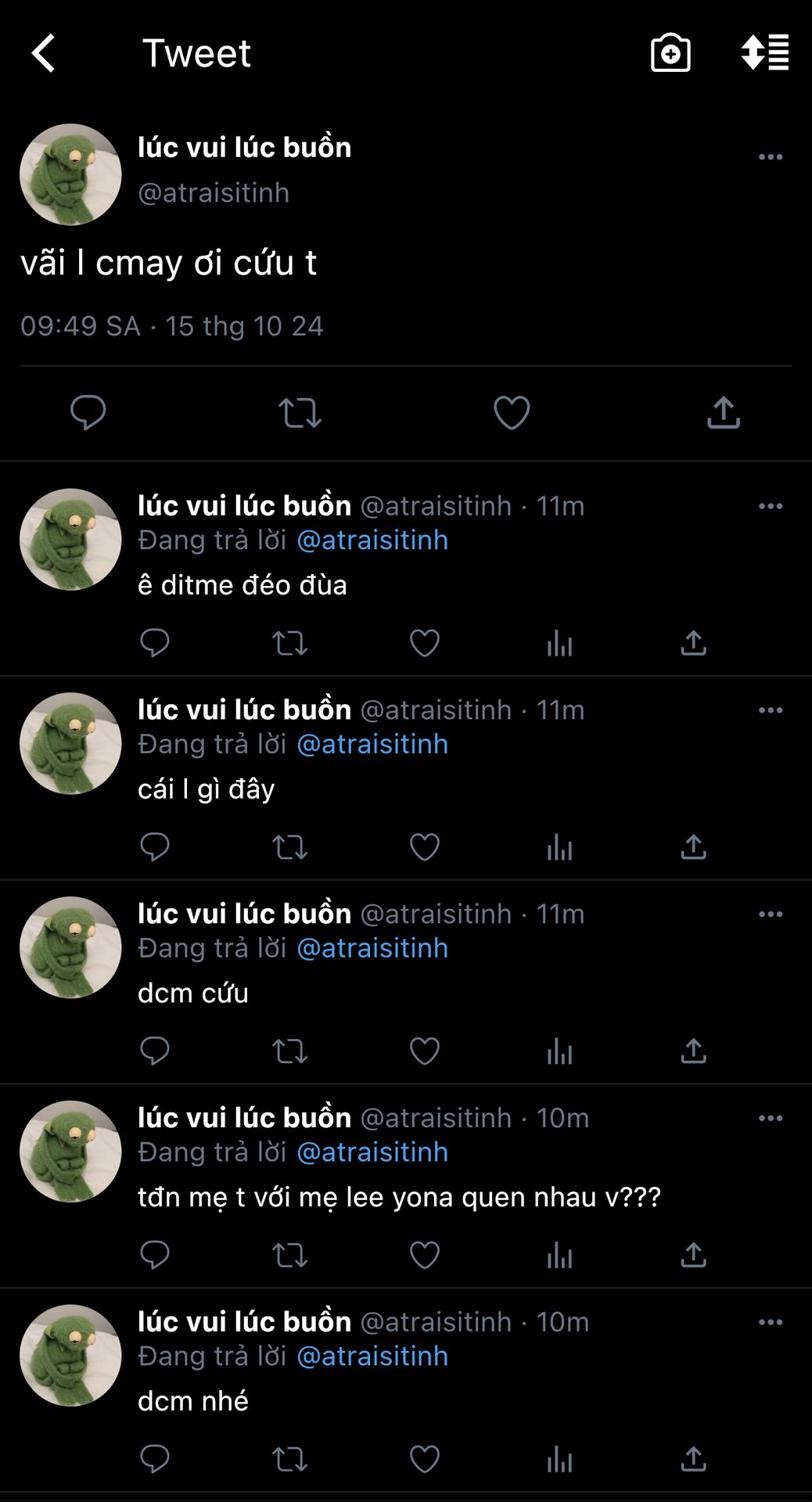The width and height of the screenshot is (812, 1502).
Task: Share the reply "dcm cứu"
Action: (694, 1051)
